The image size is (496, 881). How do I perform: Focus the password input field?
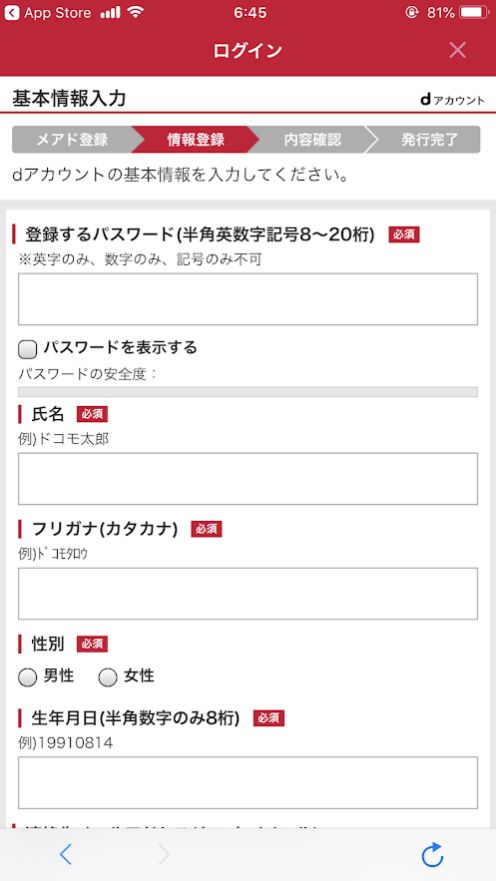[x=248, y=299]
